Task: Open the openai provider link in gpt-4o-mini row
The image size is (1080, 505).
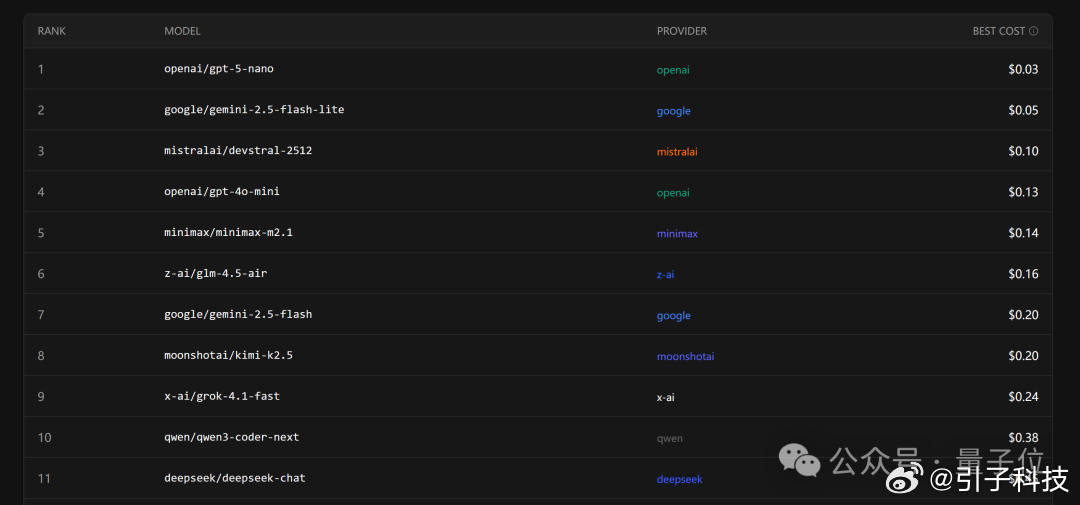Action: [x=673, y=193]
